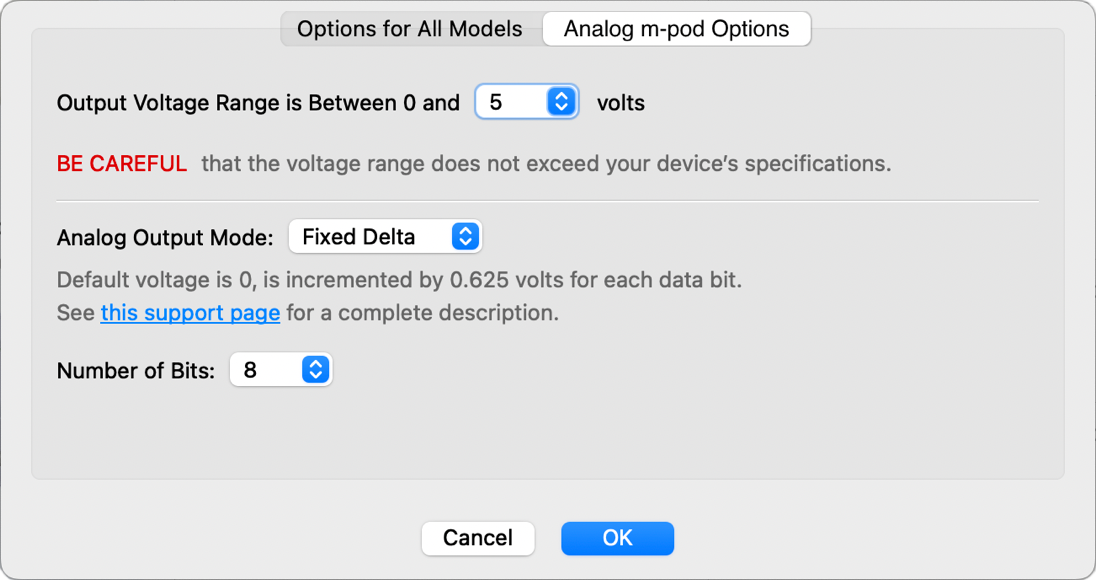1096x580 pixels.
Task: Open this support page link
Action: [190, 312]
